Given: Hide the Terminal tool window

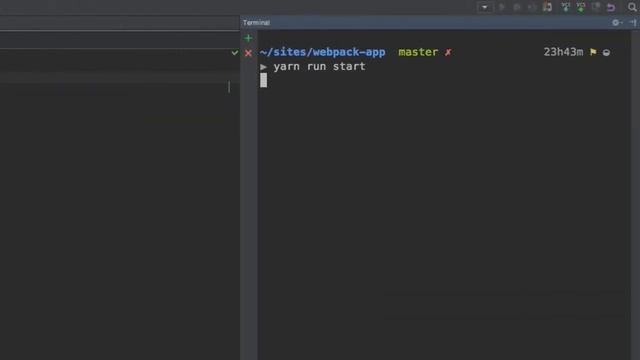Looking at the screenshot, I should 633,23.
